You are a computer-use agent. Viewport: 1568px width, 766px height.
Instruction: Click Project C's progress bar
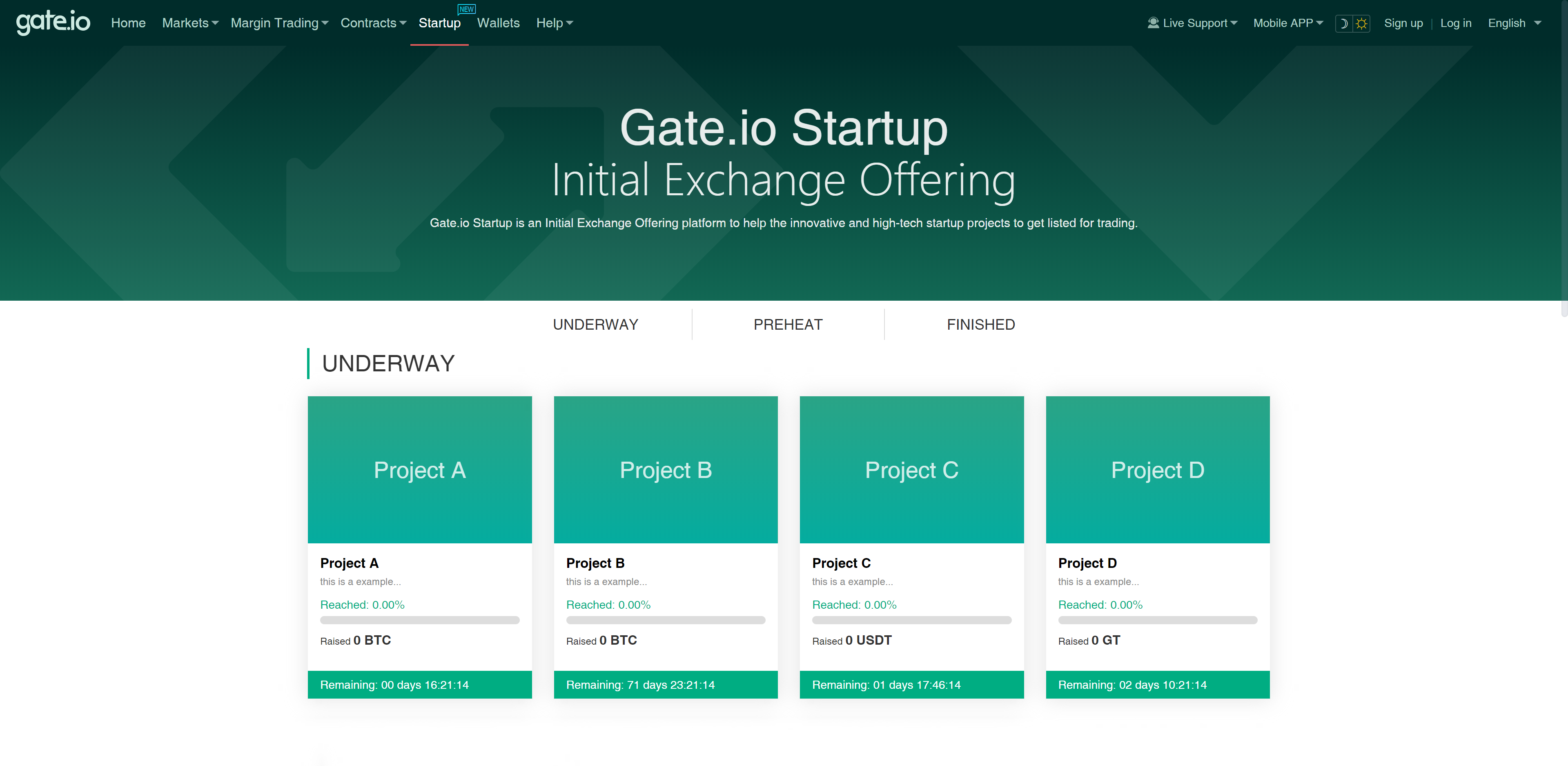tap(911, 620)
